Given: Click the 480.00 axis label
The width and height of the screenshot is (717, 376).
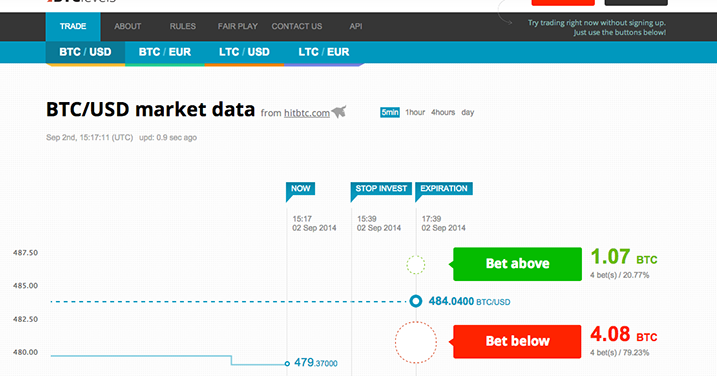Looking at the screenshot, I should [x=25, y=352].
